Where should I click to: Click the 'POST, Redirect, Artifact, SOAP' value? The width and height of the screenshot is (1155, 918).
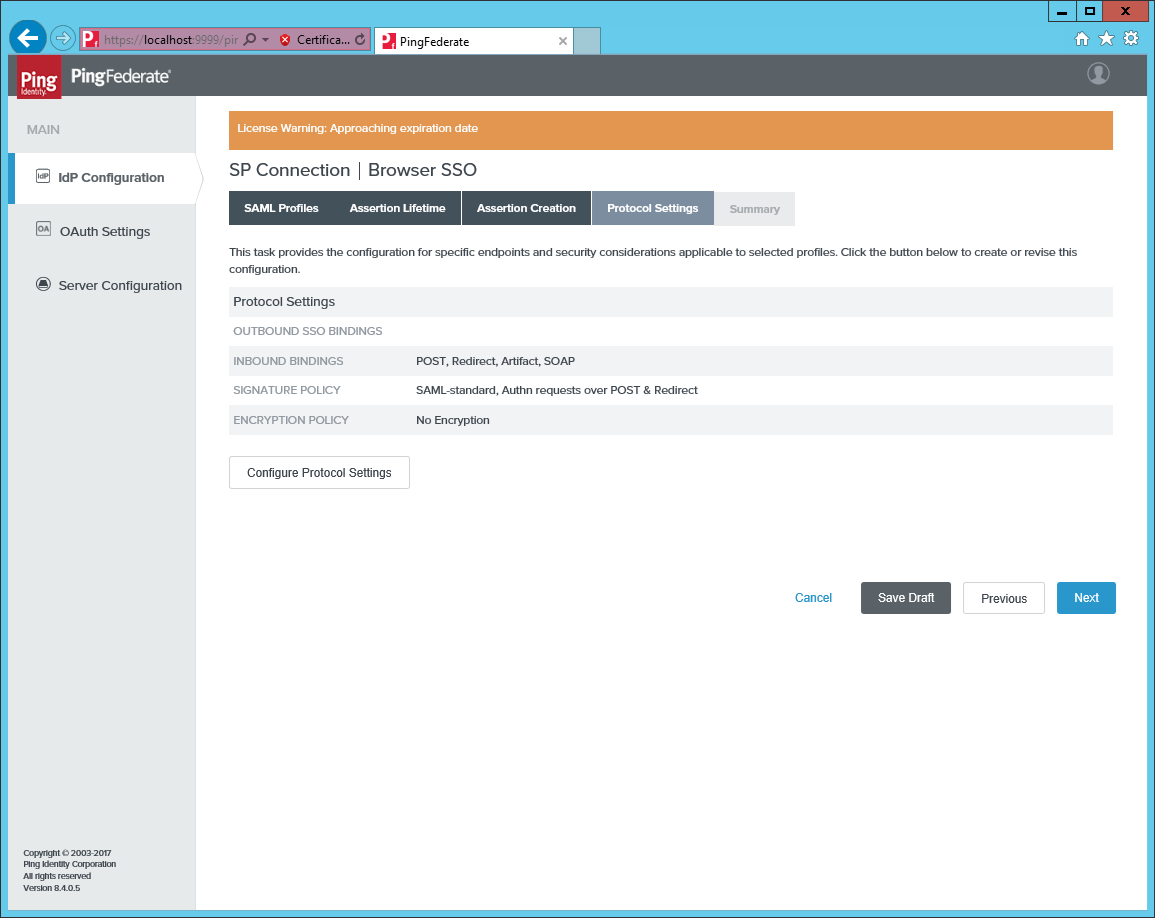point(496,361)
